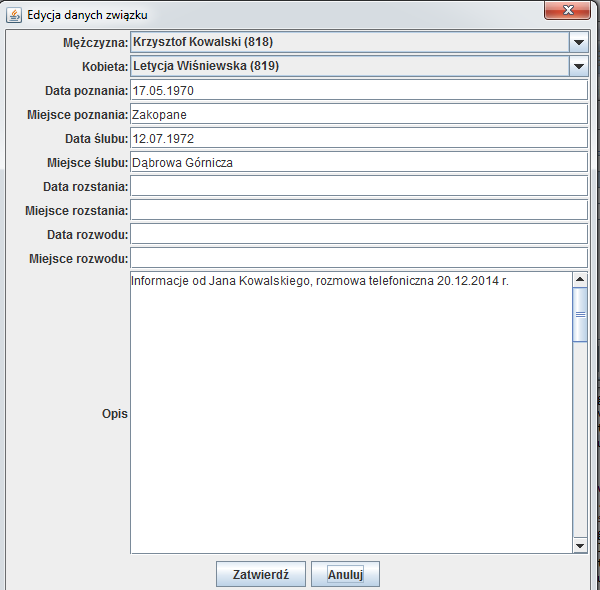The width and height of the screenshot is (600, 590).
Task: Click the Opis label
Action: tap(114, 414)
